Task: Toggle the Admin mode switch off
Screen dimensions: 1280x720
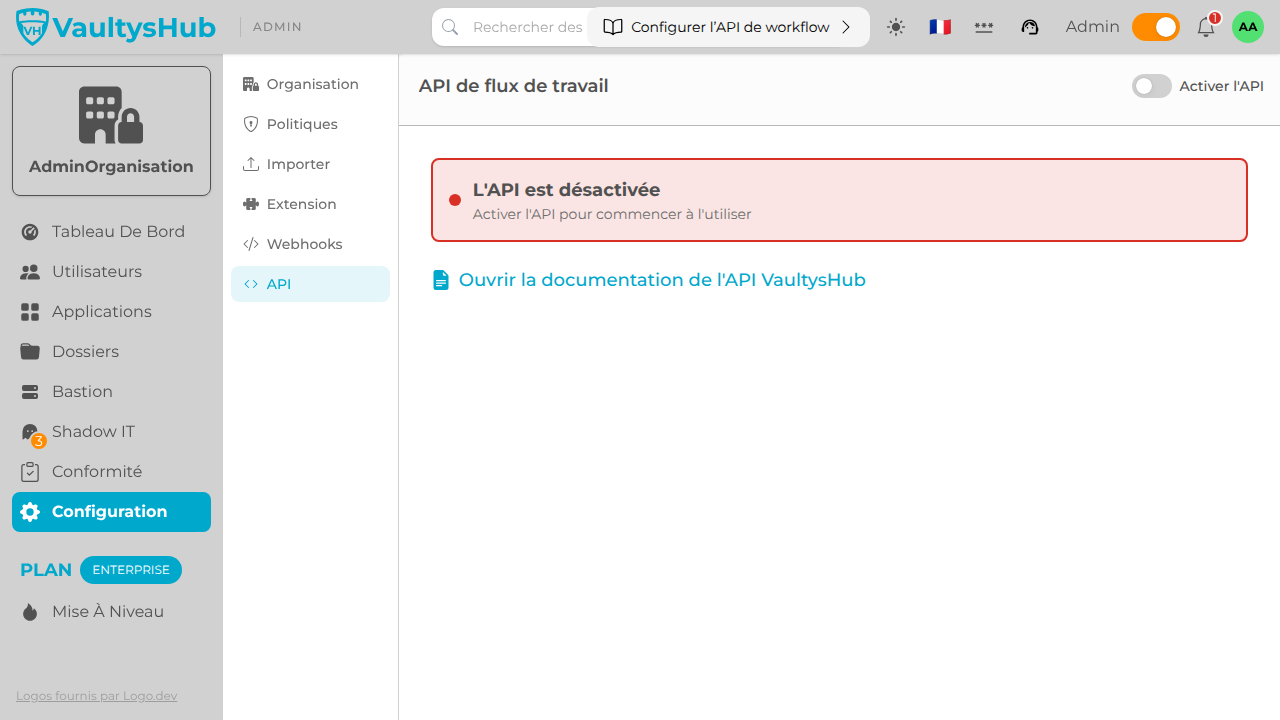Action: pyautogui.click(x=1156, y=27)
